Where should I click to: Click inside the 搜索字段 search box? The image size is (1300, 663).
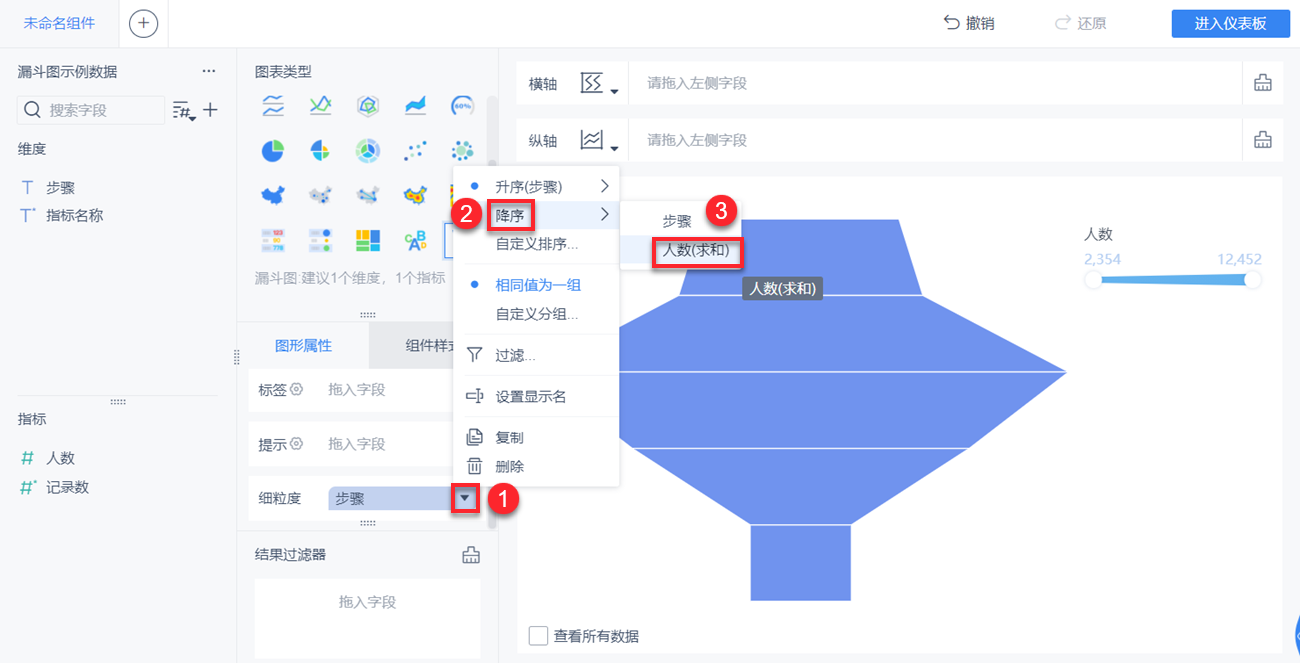(x=92, y=110)
